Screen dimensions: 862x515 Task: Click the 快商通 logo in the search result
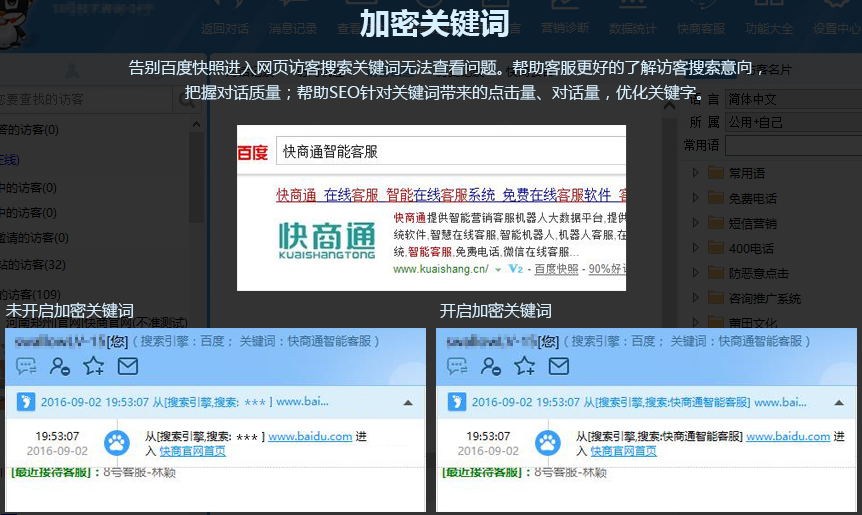point(326,240)
